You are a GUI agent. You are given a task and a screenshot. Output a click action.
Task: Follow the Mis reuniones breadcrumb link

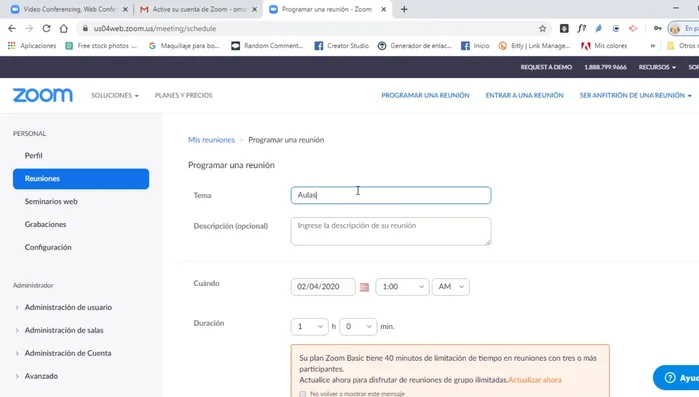point(211,140)
